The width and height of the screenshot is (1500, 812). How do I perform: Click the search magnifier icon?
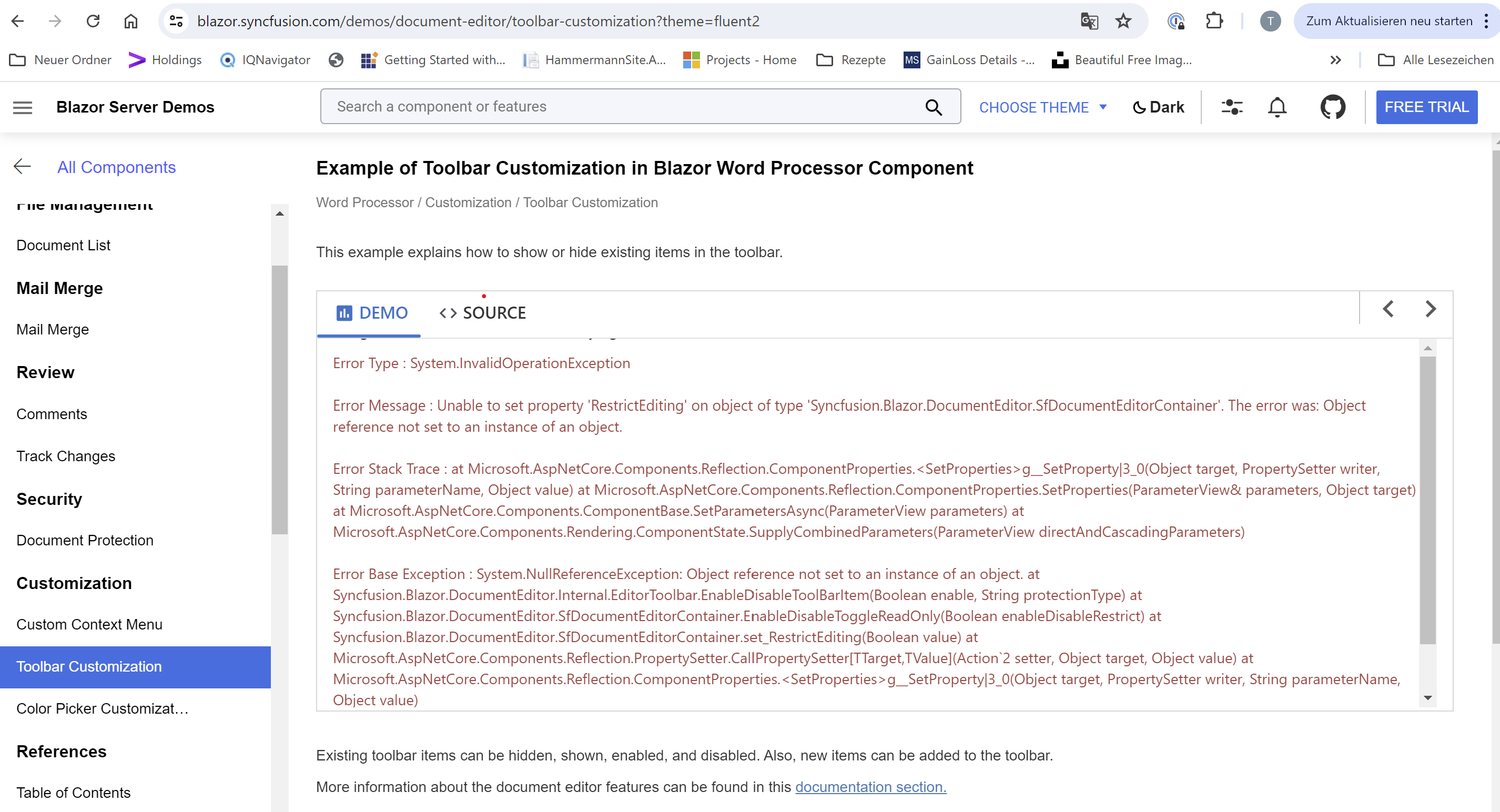click(934, 107)
